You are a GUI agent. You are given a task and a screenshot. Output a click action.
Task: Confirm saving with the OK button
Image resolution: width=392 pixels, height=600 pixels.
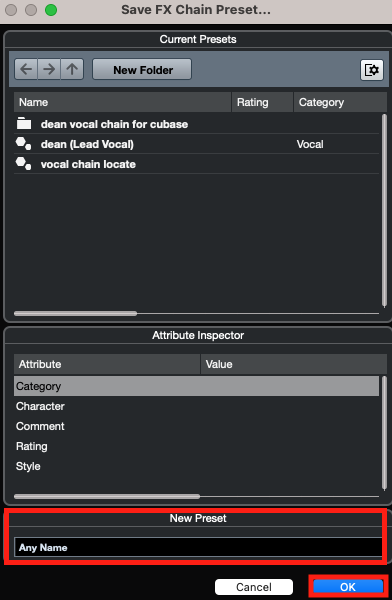click(x=348, y=587)
